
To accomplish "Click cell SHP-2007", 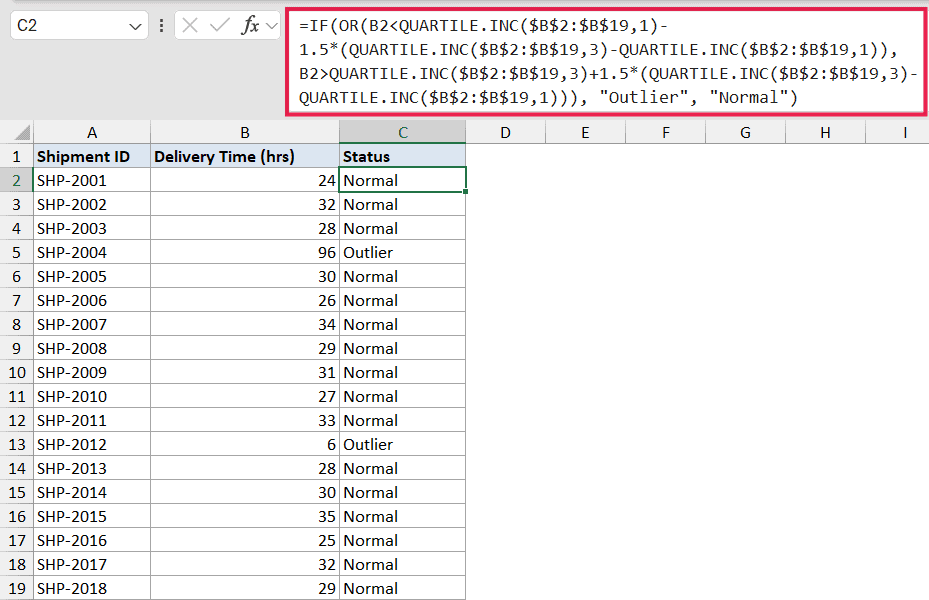I will (x=92, y=324).
